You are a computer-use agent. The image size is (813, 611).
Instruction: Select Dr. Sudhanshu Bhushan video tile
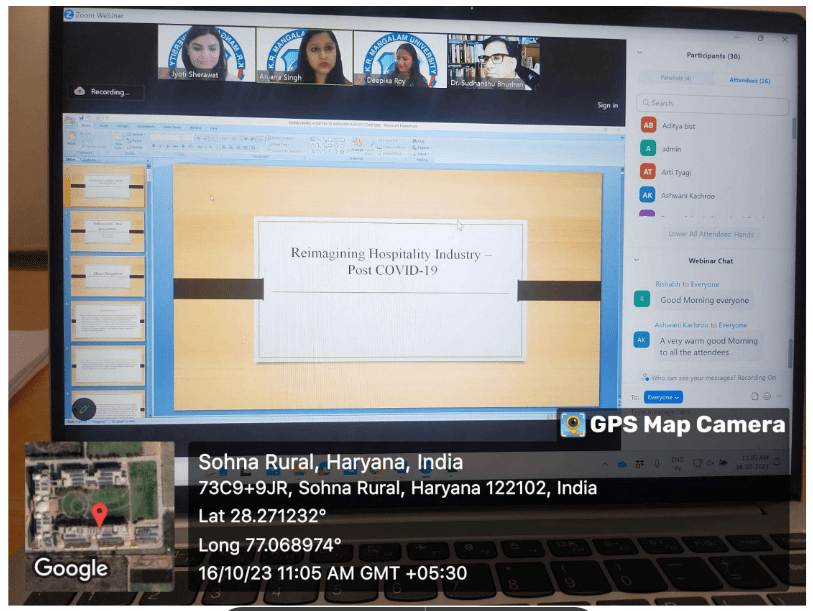tap(494, 60)
